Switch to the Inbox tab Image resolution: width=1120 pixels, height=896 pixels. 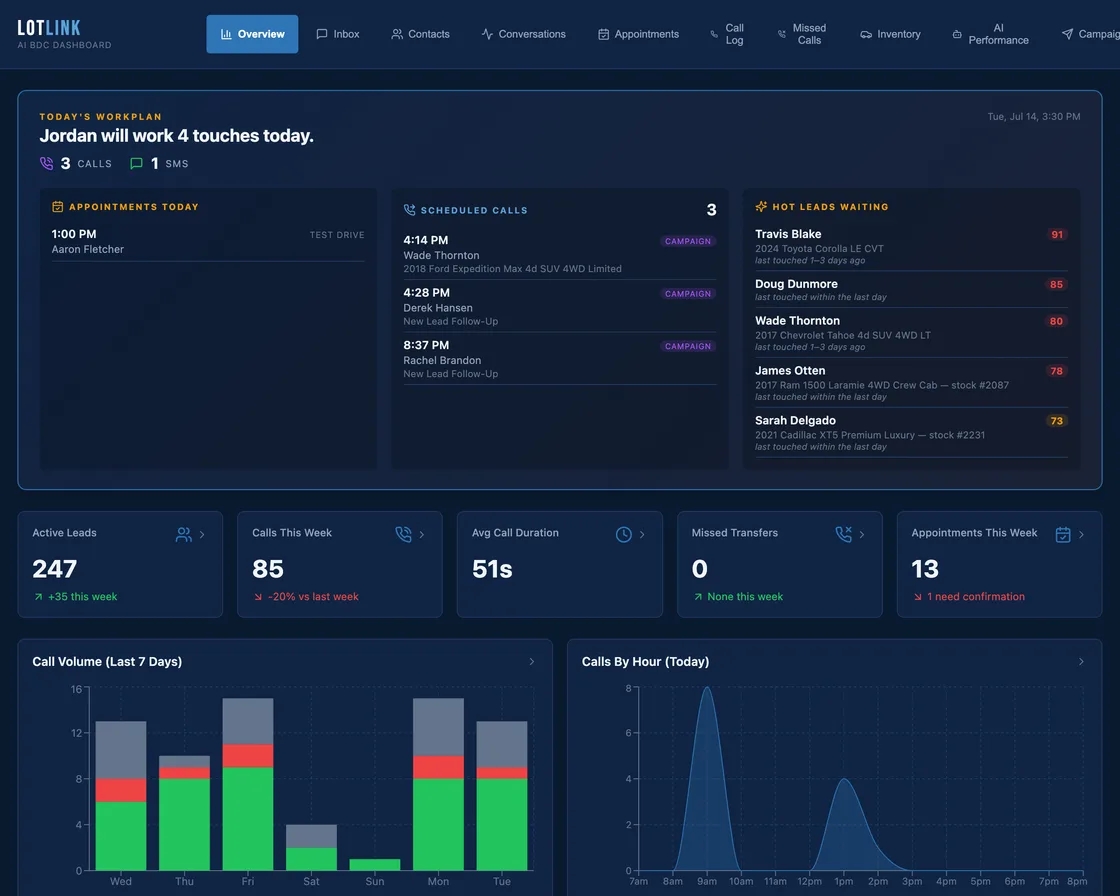point(338,34)
